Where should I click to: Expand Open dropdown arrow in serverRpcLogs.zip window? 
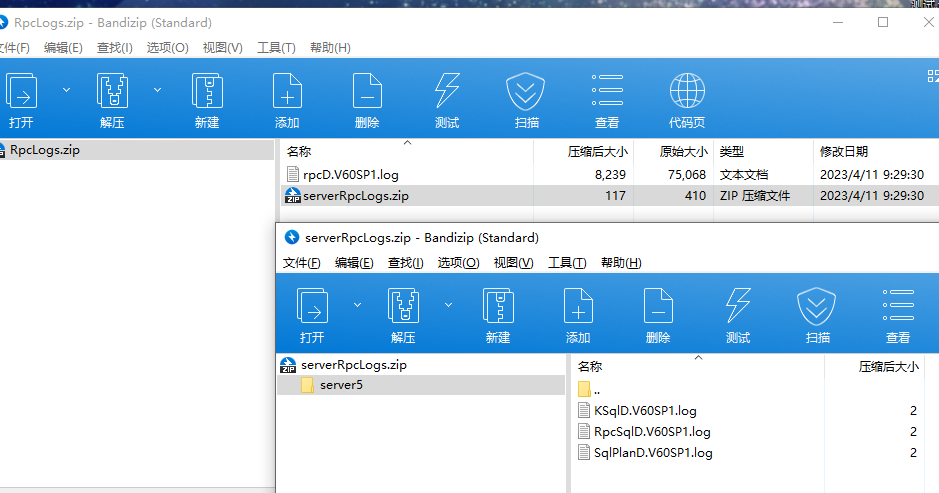(x=358, y=305)
